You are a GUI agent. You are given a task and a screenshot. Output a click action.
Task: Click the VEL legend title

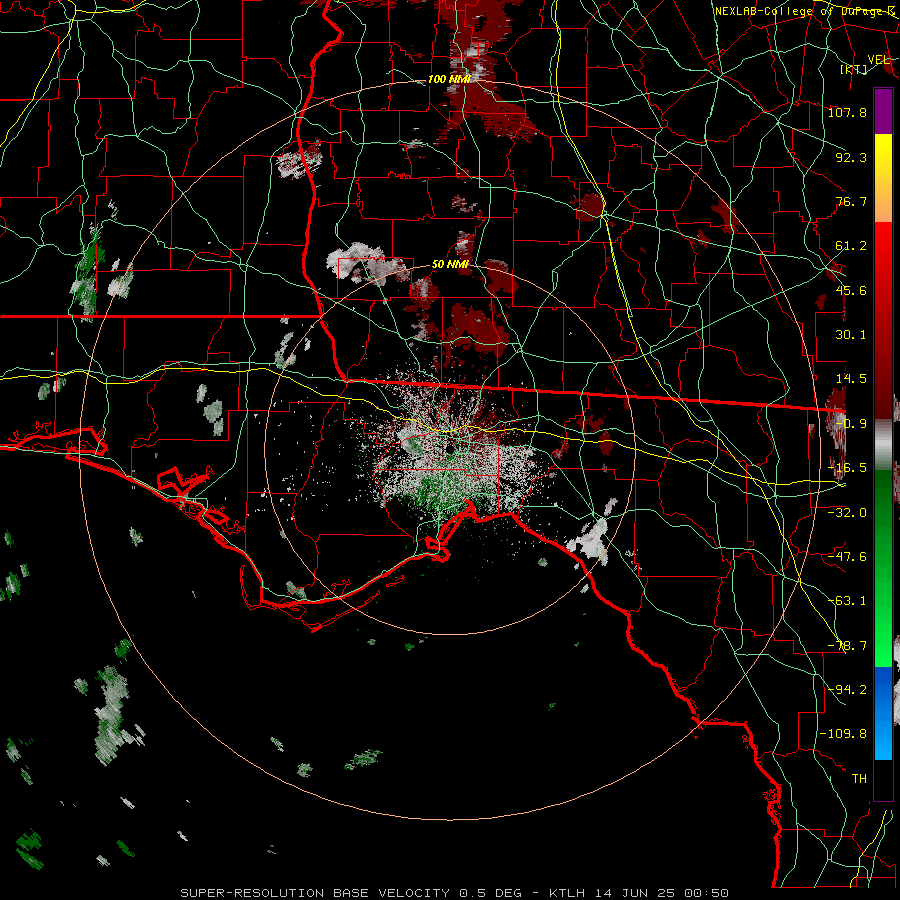(x=879, y=60)
